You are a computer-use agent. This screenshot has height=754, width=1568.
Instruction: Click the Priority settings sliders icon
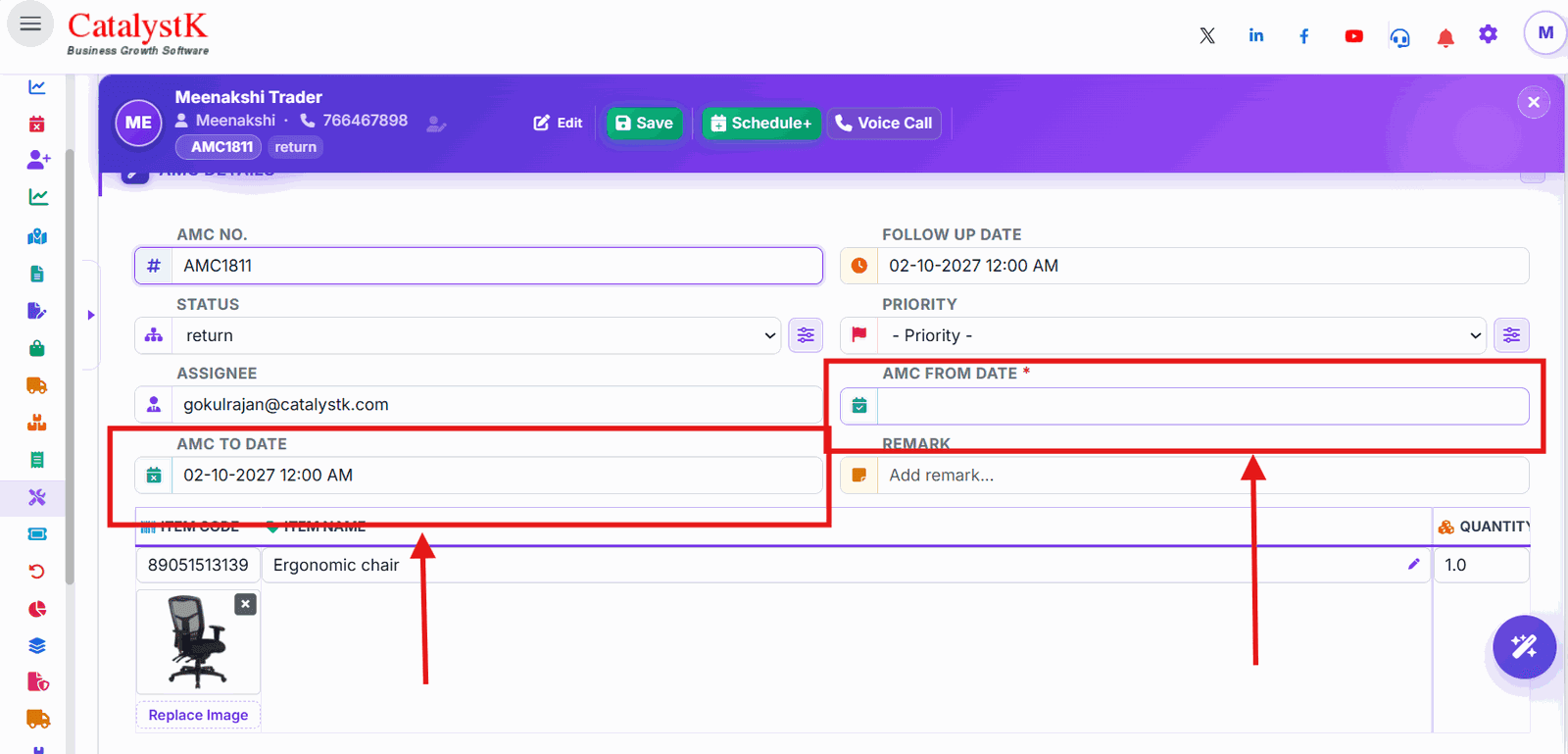click(x=1512, y=335)
